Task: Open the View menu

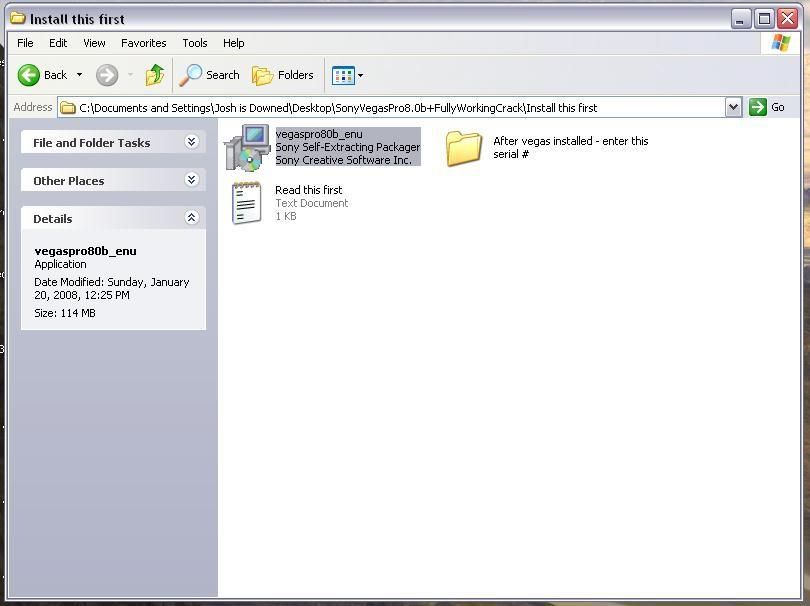Action: (94, 43)
